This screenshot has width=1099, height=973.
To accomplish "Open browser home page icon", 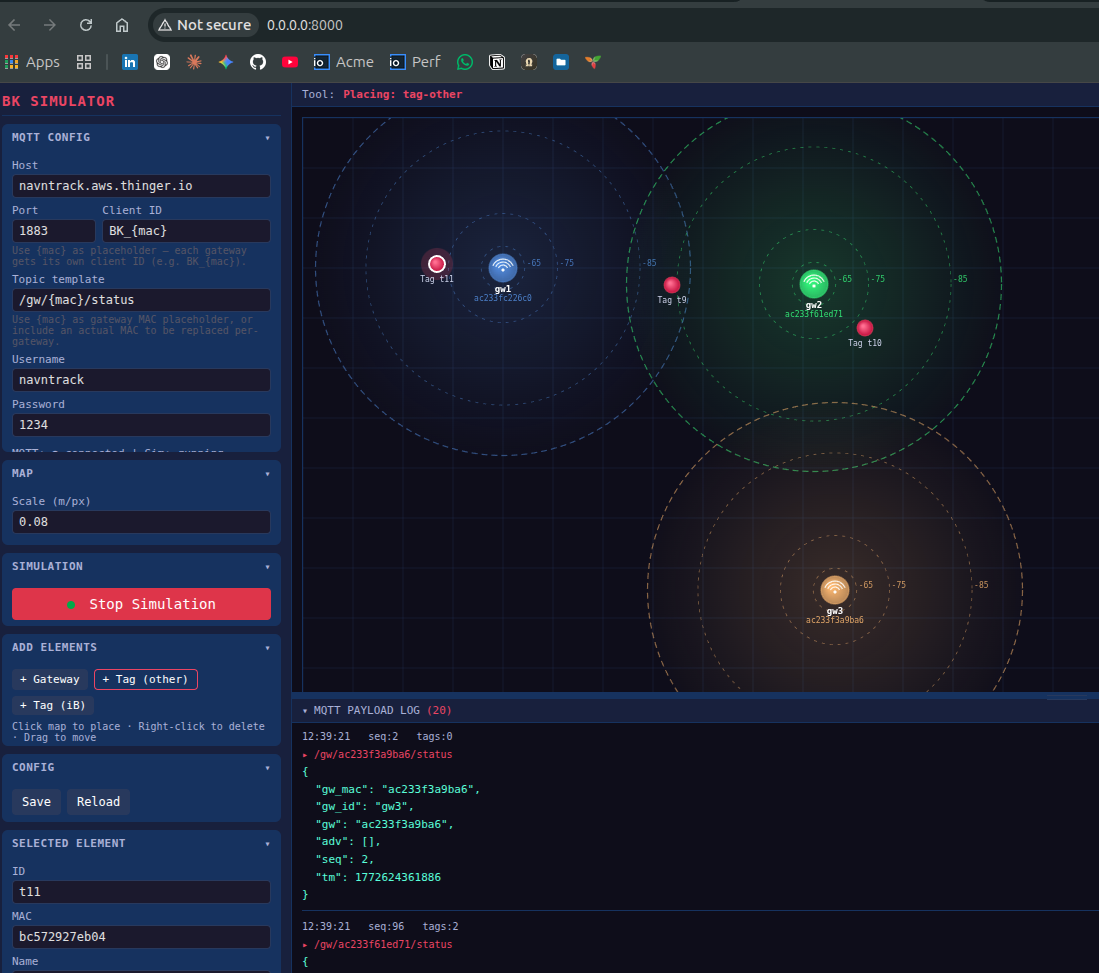I will (x=122, y=25).
